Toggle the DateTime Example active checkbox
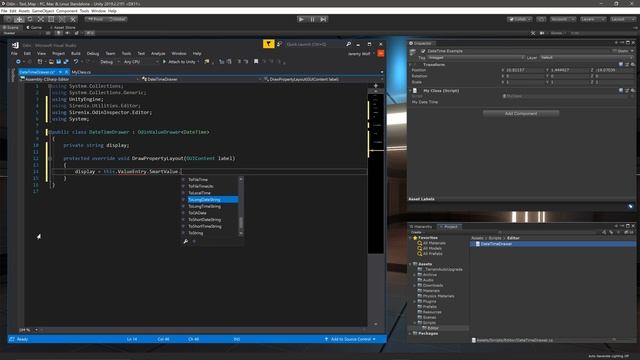 point(423,51)
